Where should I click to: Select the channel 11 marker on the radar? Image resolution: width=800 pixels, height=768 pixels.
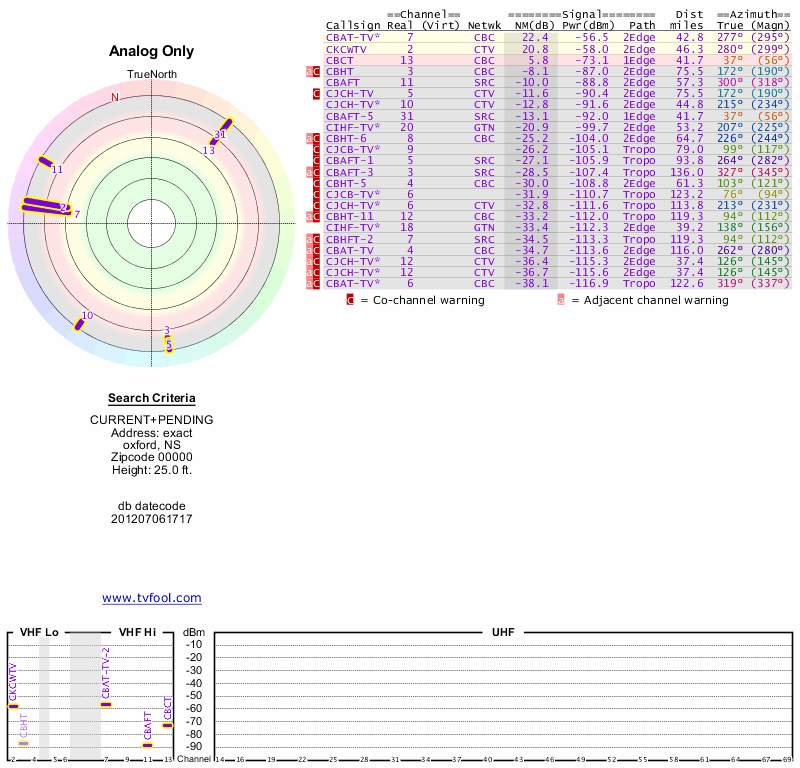(x=45, y=161)
